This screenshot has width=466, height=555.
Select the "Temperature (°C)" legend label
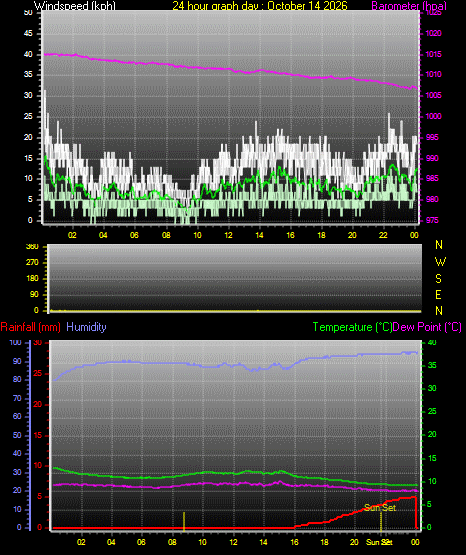[352, 327]
